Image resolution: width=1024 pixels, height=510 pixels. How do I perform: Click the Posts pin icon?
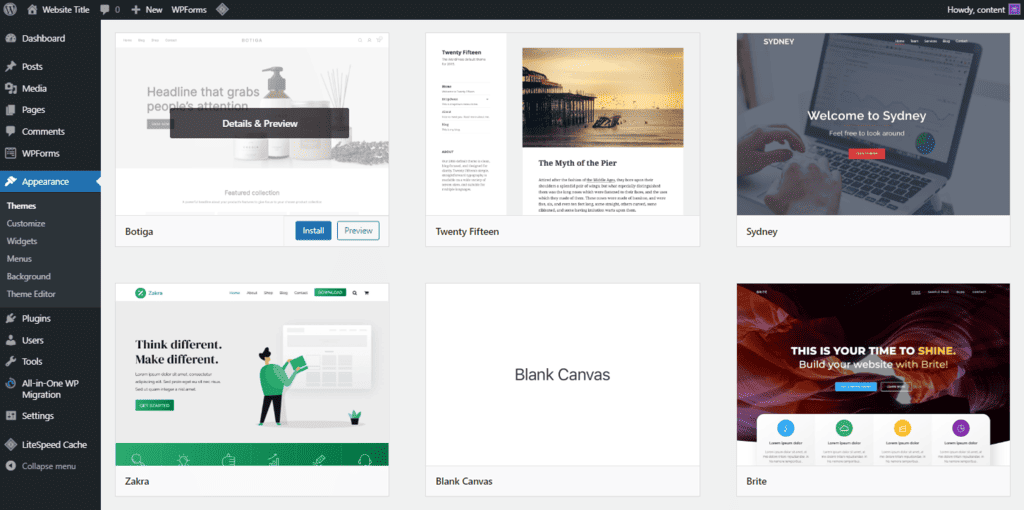[10, 66]
